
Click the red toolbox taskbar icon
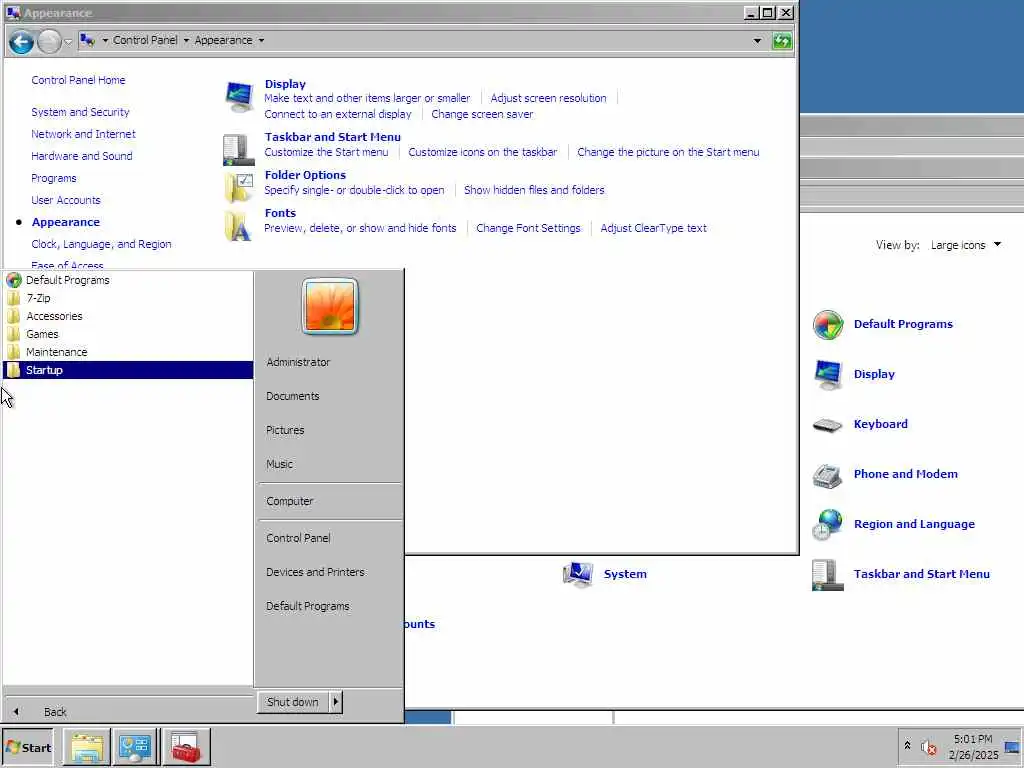click(186, 747)
